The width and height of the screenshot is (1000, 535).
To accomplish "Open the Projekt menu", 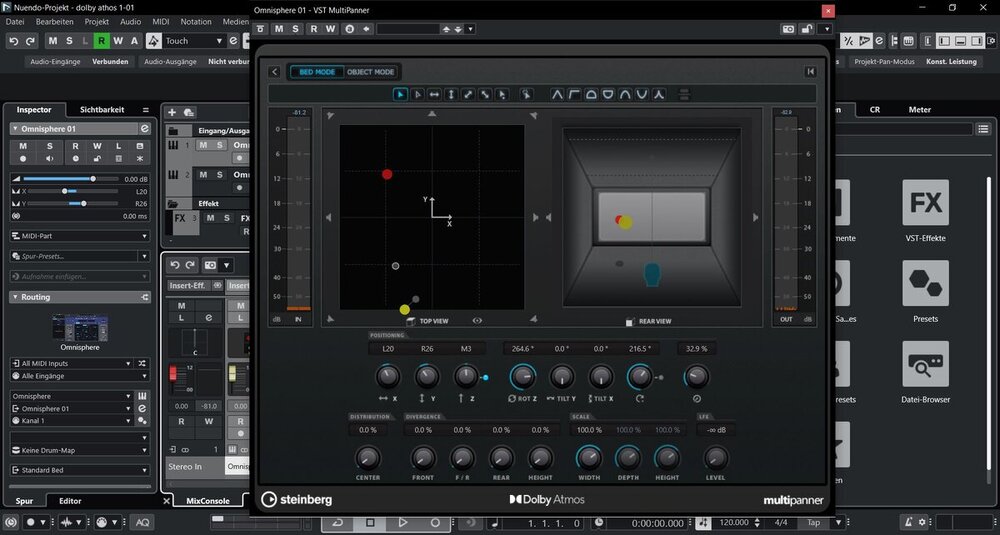I will (x=96, y=21).
